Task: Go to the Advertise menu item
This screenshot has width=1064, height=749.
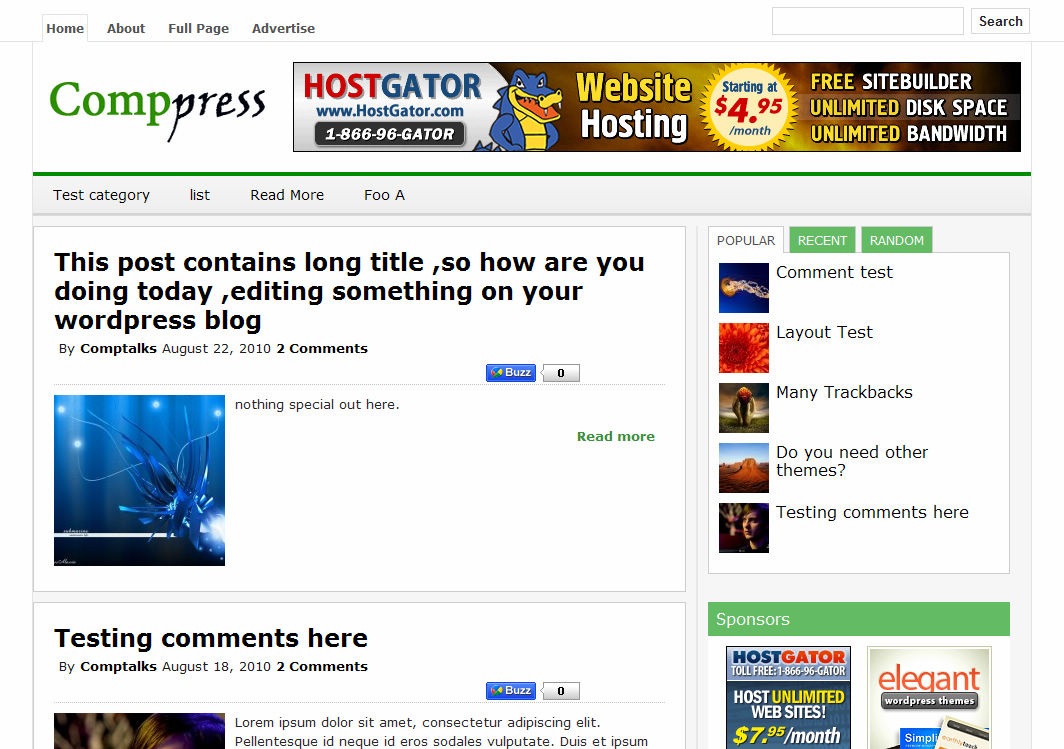Action: point(283,28)
